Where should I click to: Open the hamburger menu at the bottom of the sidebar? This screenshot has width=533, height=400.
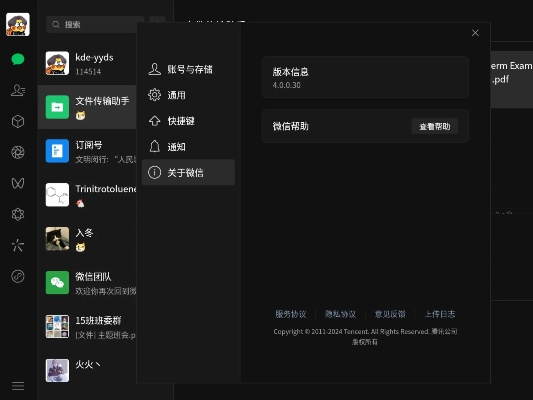(18, 386)
